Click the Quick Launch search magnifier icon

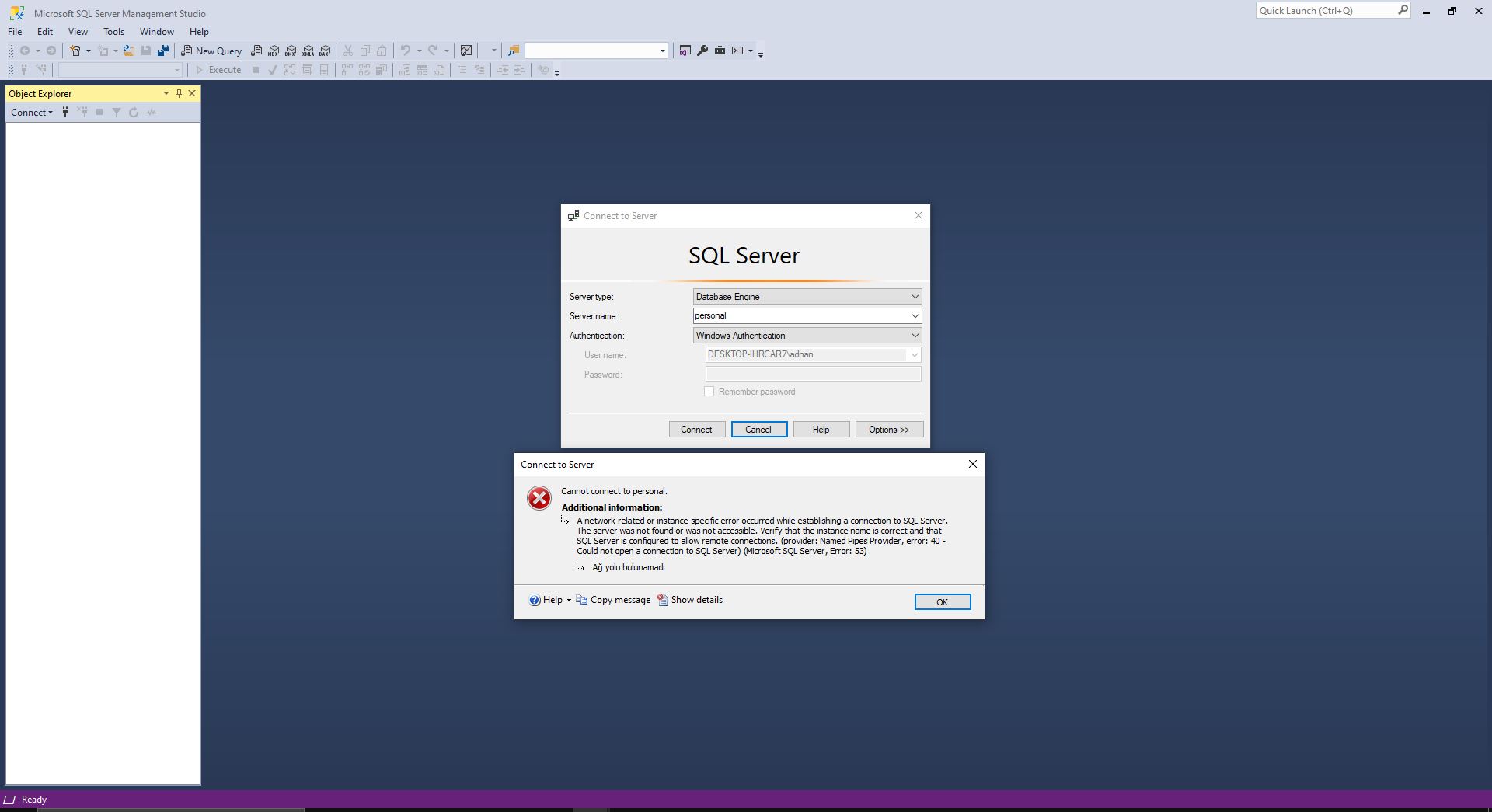pos(1403,10)
